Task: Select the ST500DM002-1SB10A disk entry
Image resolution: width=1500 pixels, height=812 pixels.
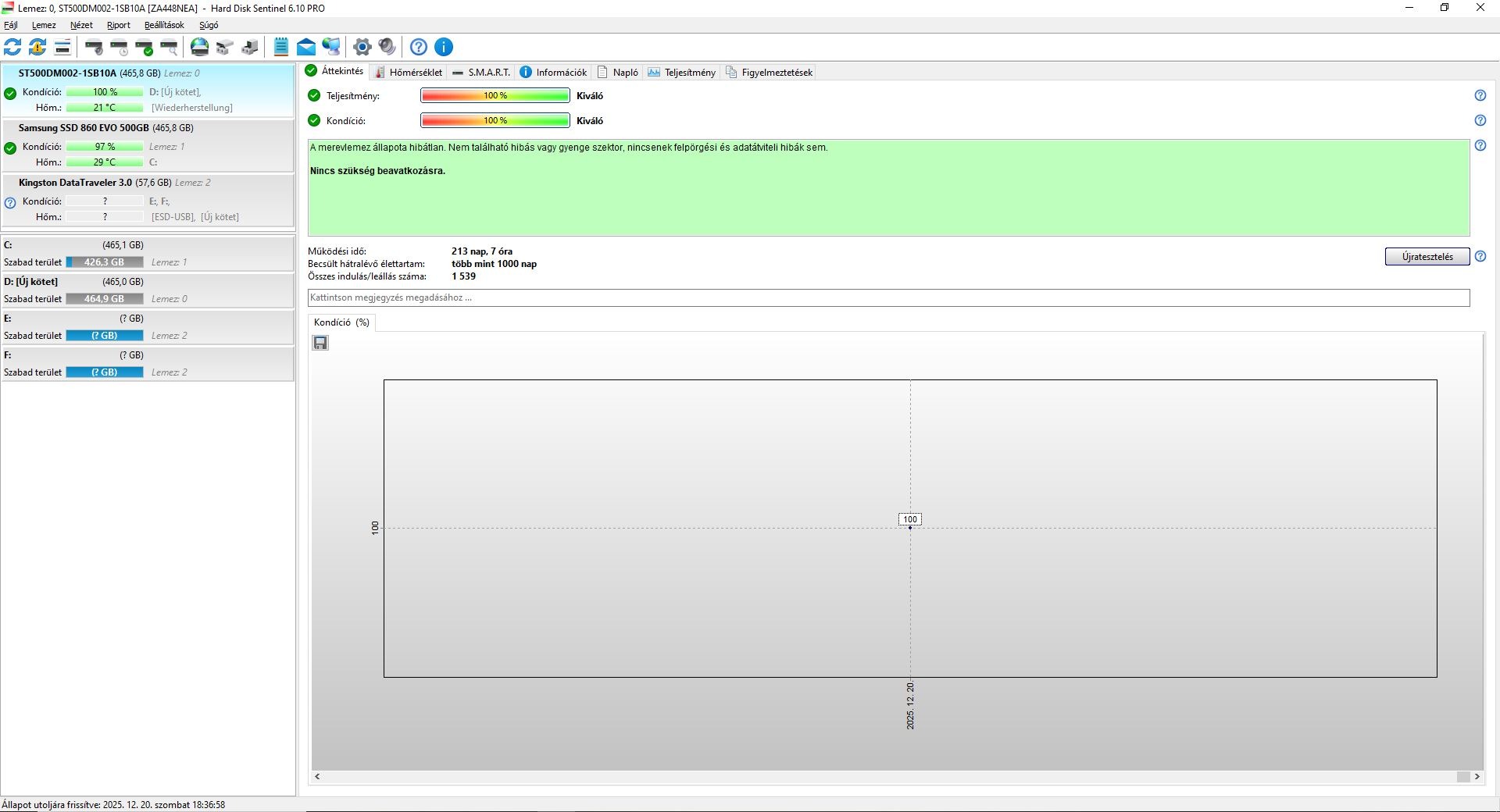Action: 148,91
